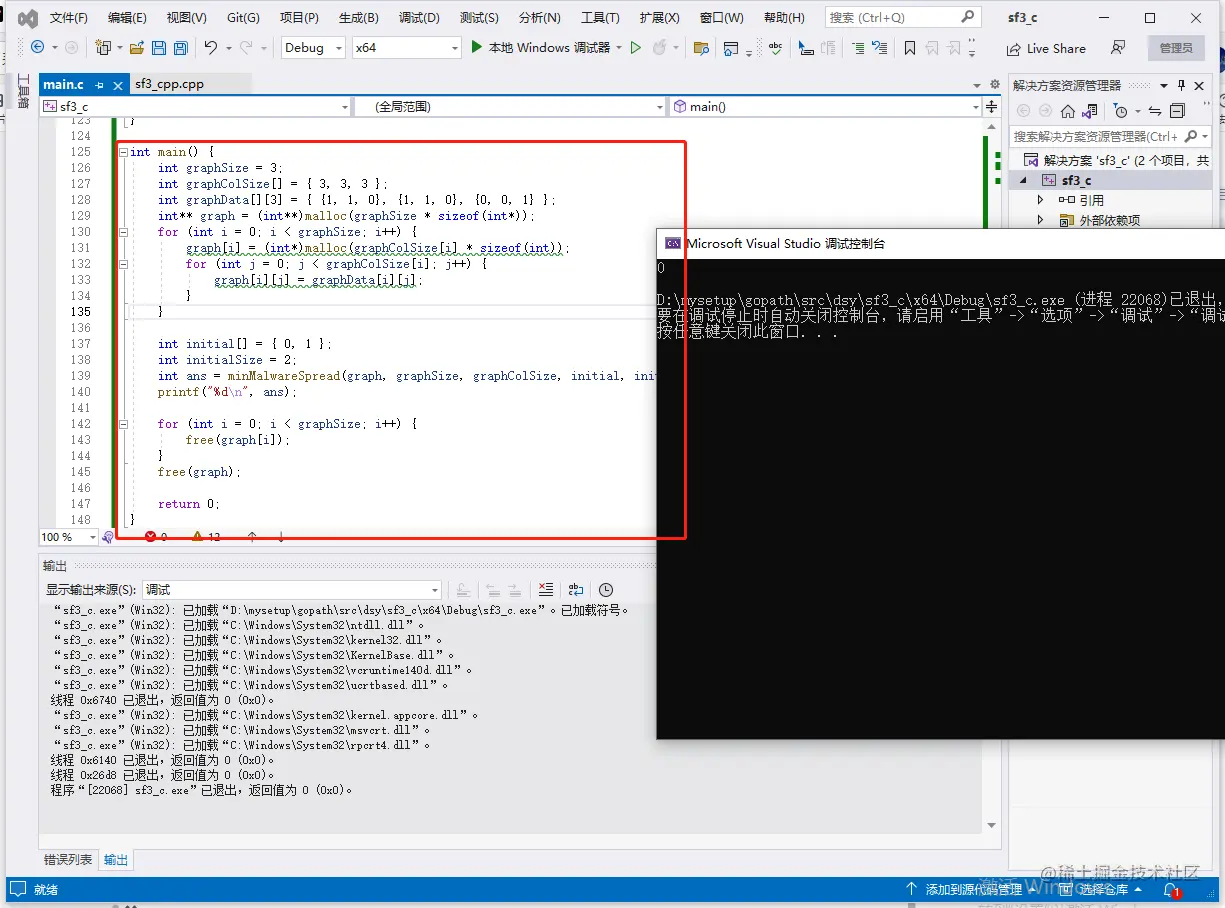This screenshot has width=1225, height=908.
Task: Go to previous issue up arrow
Action: pos(252,537)
